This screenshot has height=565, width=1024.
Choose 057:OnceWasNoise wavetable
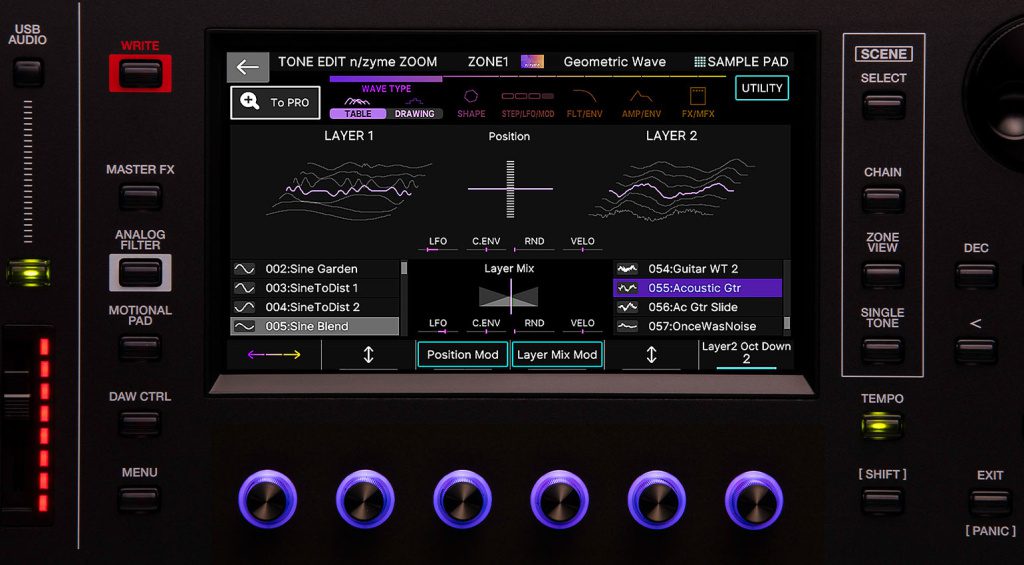pyautogui.click(x=697, y=326)
